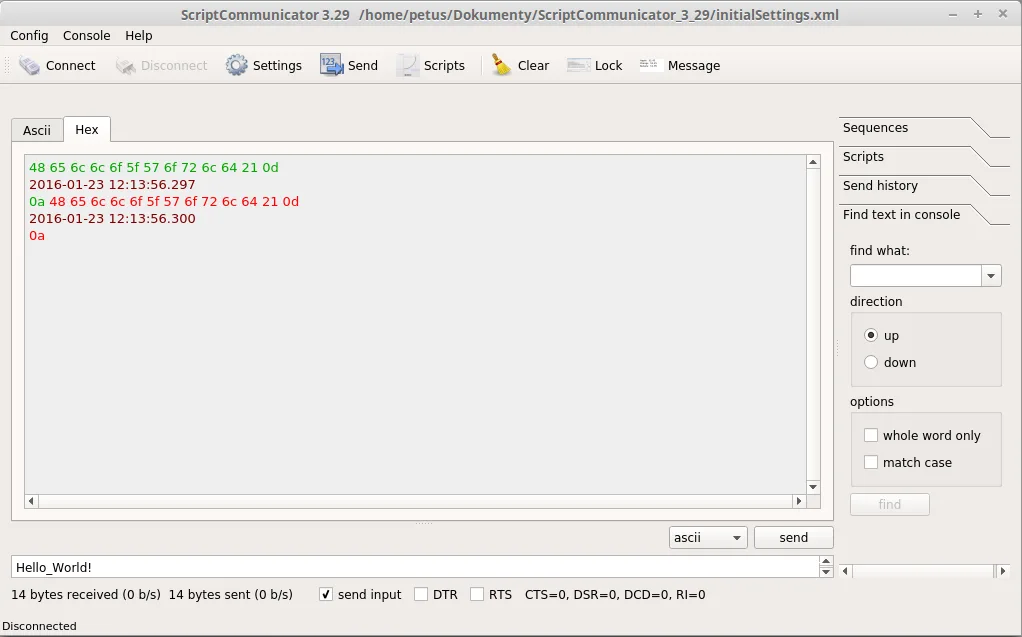Click the Lock scrolling icon
Image resolution: width=1022 pixels, height=637 pixels.
pyautogui.click(x=579, y=65)
